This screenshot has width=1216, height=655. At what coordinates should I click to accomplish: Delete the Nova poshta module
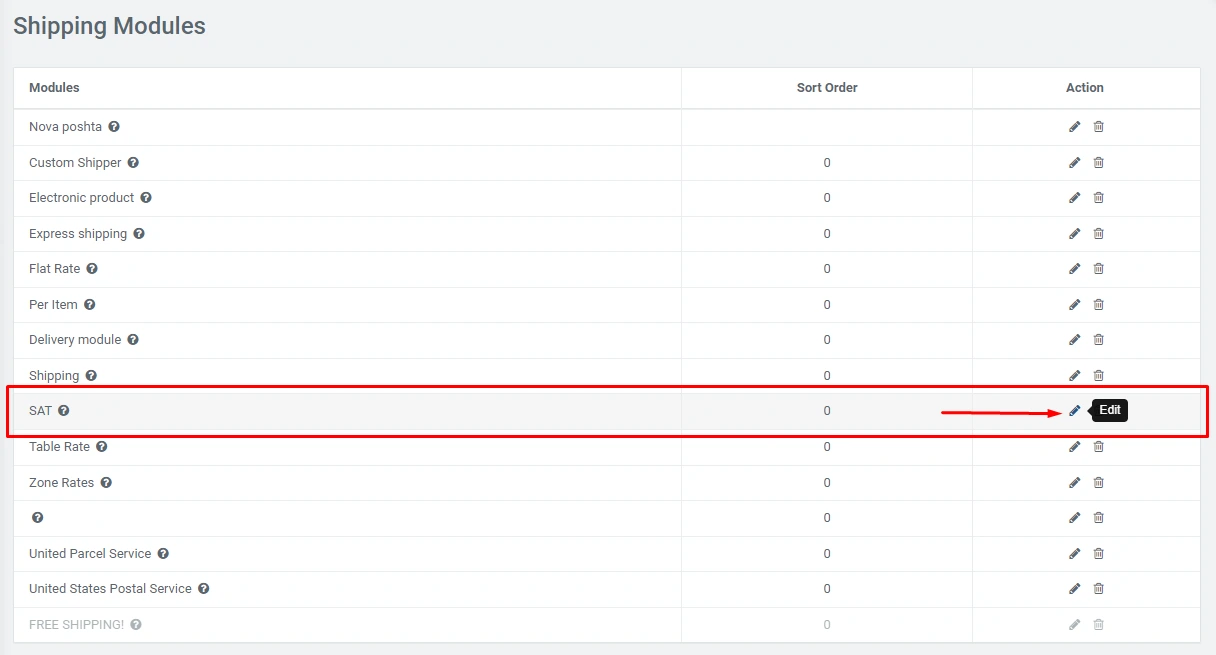pyautogui.click(x=1098, y=127)
